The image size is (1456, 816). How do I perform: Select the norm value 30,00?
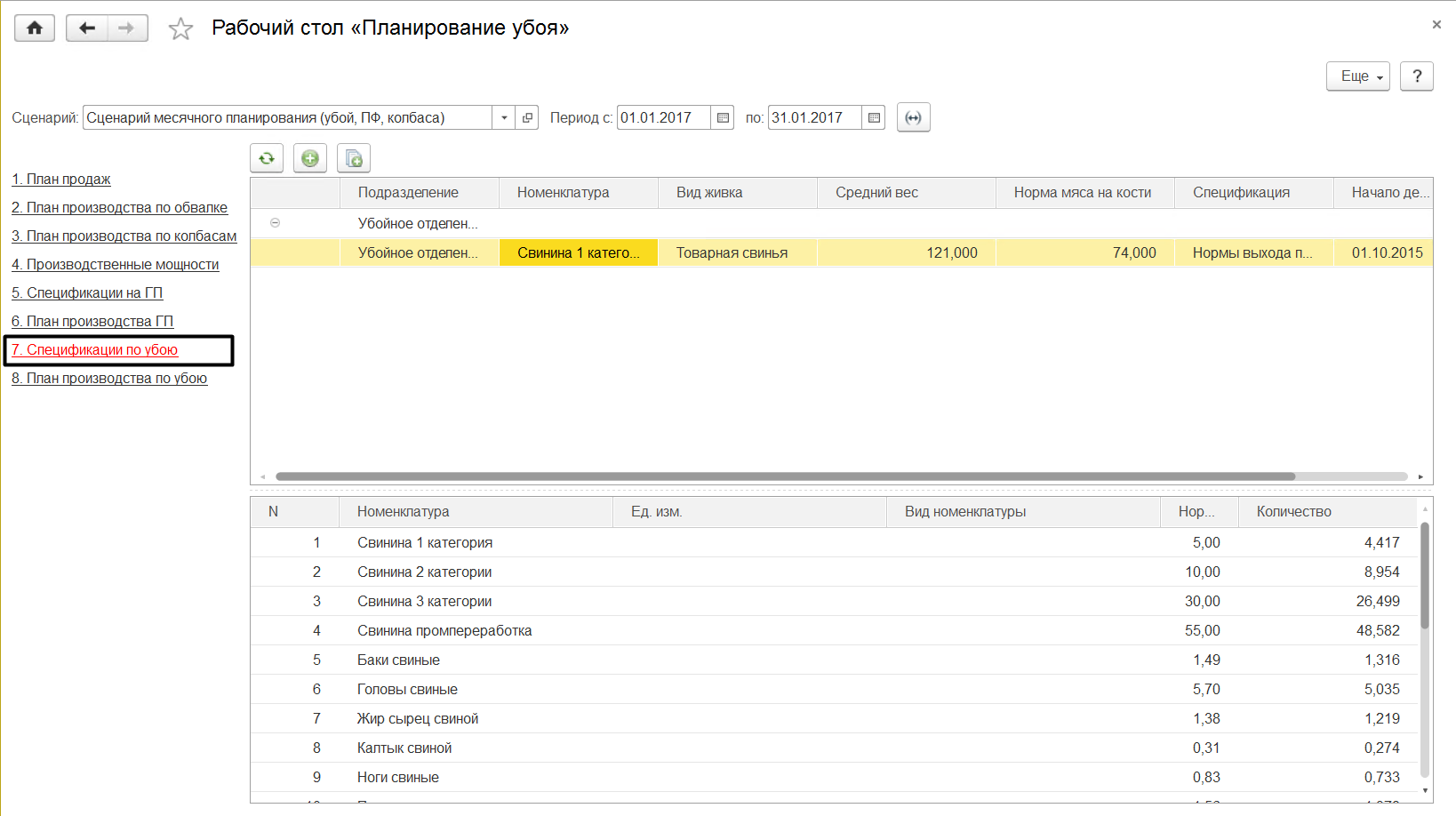click(1203, 601)
